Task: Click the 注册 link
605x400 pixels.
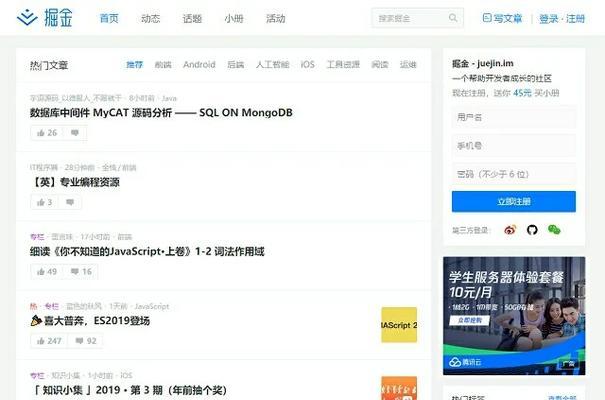Action: tap(575, 18)
